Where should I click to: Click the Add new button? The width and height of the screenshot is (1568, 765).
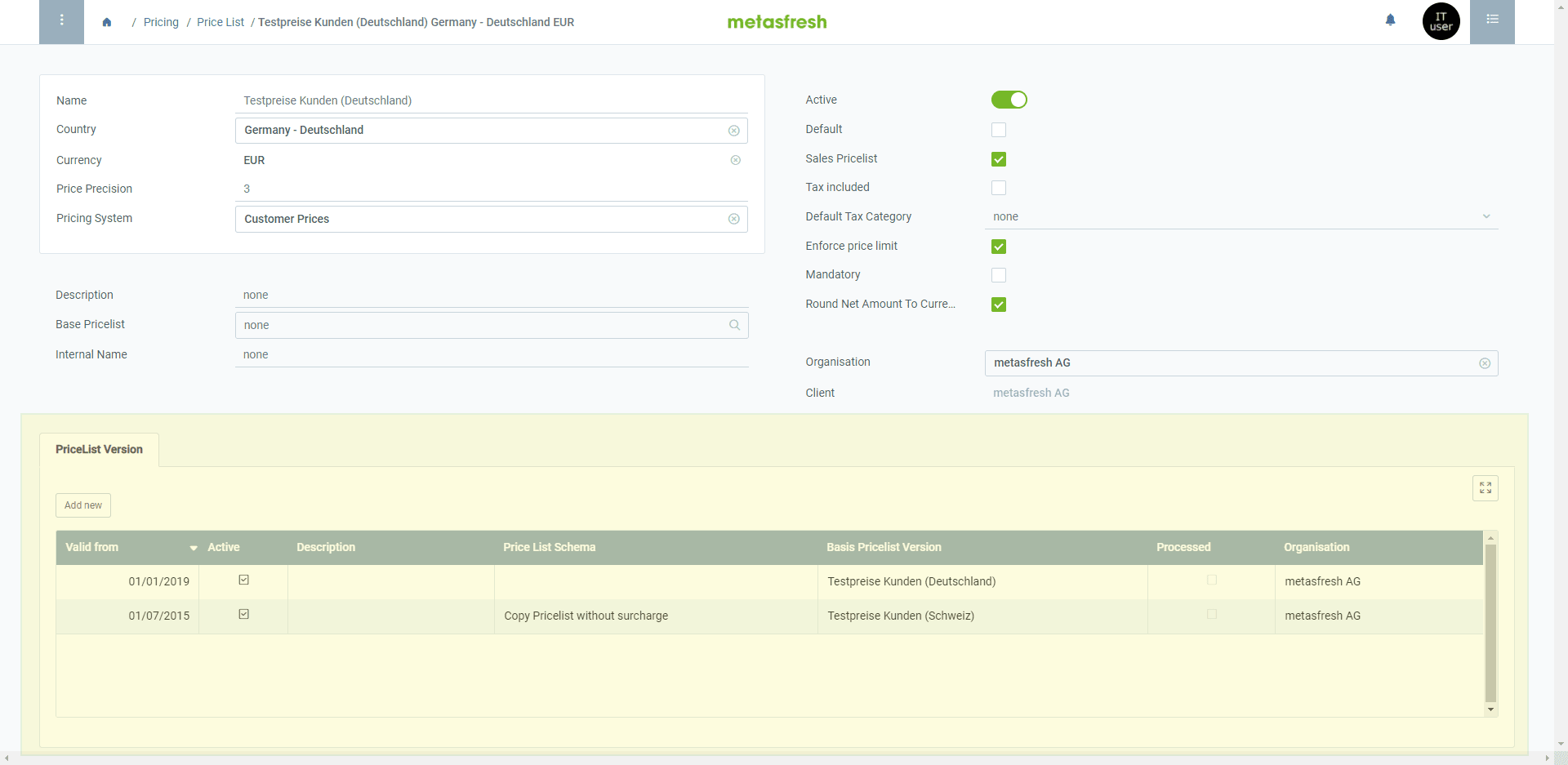[x=83, y=505]
